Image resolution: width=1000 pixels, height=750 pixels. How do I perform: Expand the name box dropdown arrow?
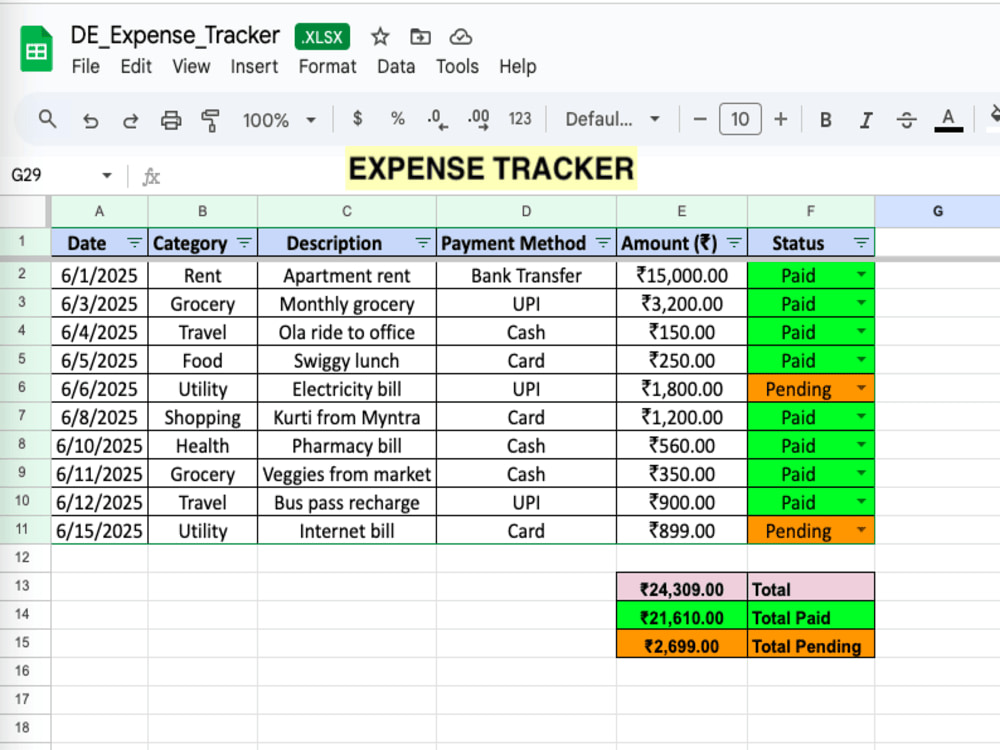[107, 175]
